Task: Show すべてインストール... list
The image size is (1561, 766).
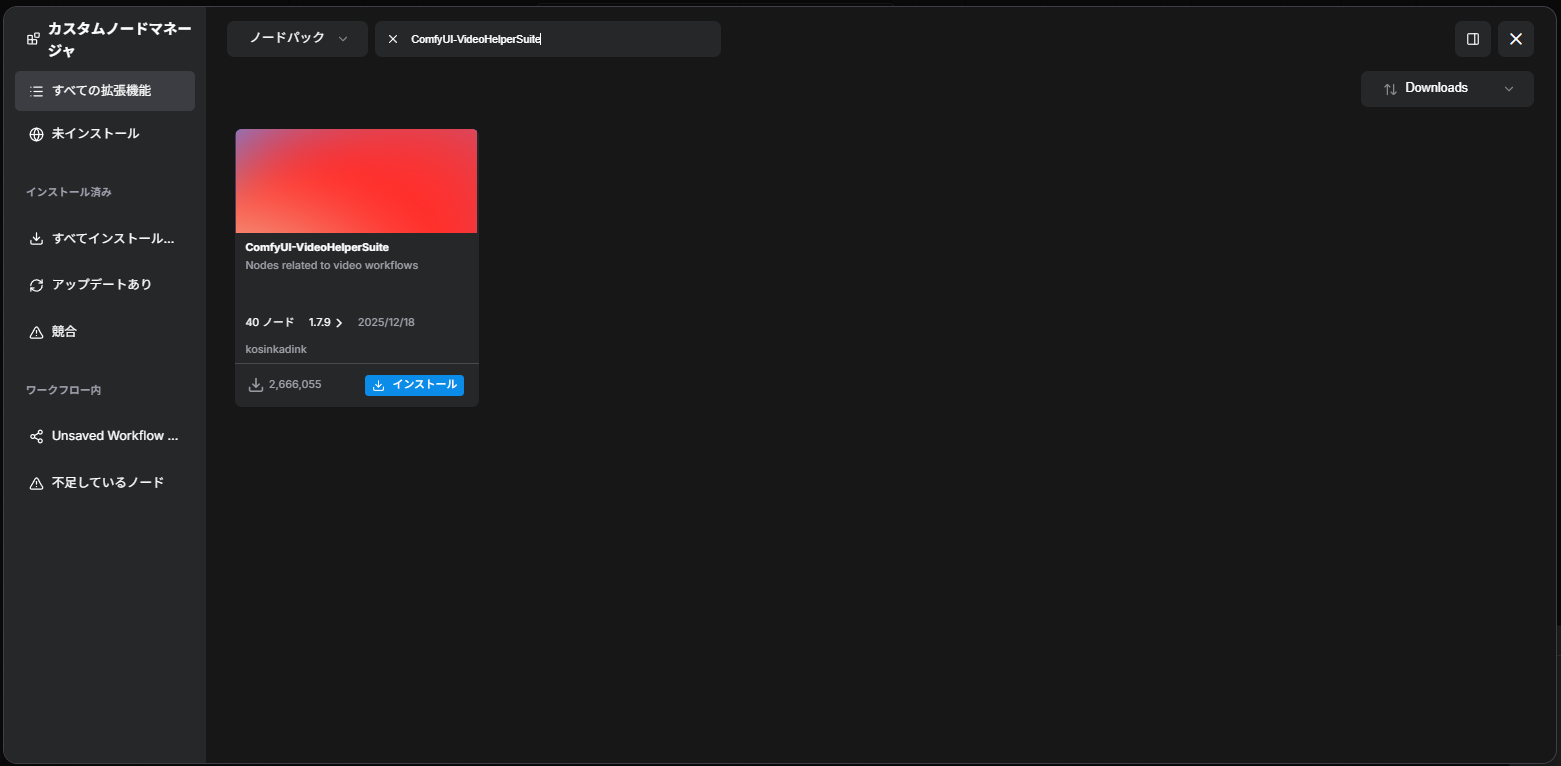Action: click(105, 238)
